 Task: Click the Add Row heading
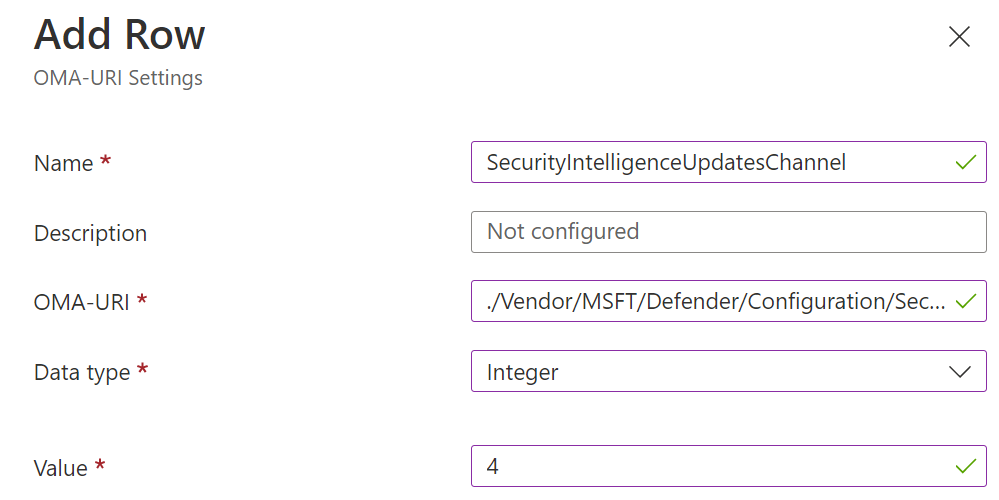[119, 36]
